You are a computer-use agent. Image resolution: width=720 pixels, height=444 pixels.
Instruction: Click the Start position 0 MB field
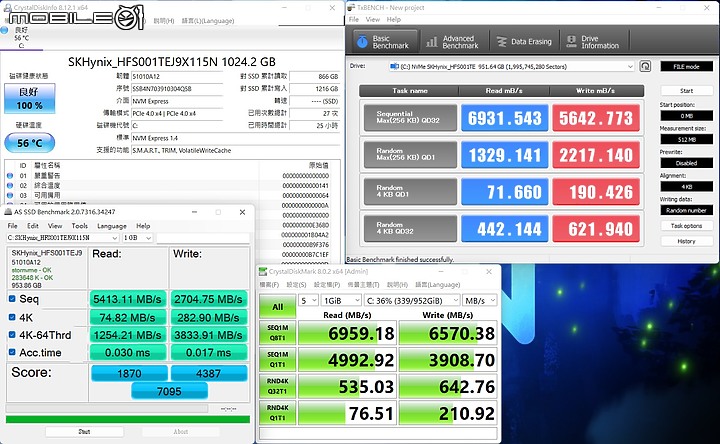coord(686,116)
